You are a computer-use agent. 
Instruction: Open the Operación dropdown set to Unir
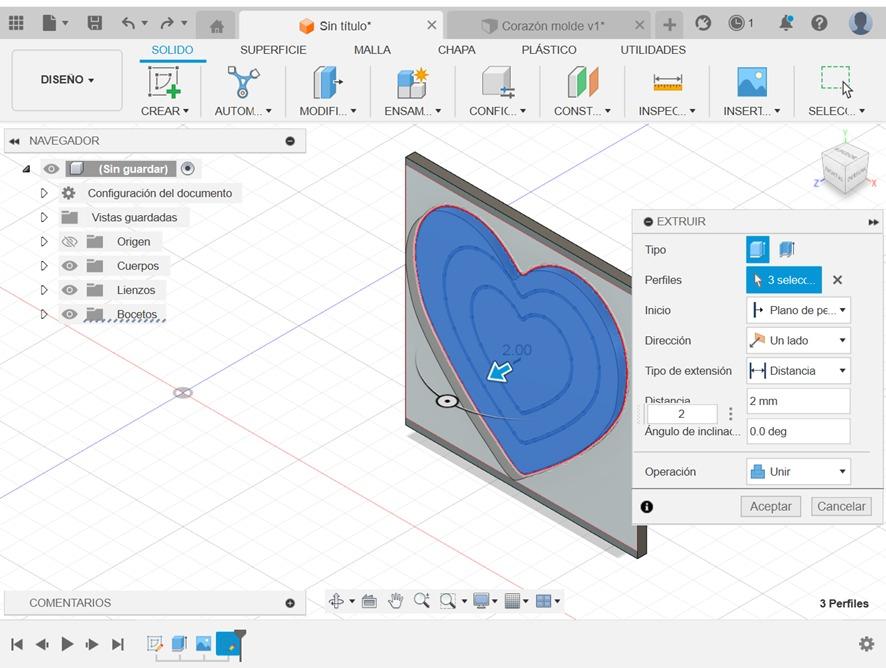coord(798,472)
